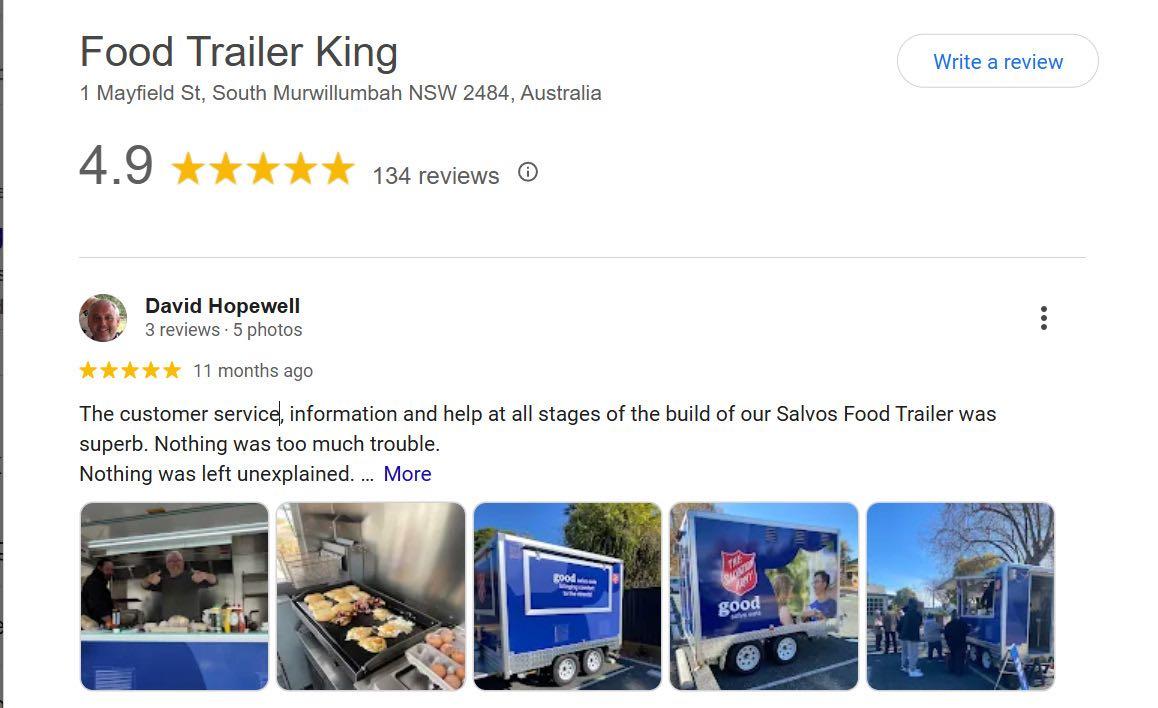Open photo of men inside food trailer
Image resolution: width=1158 pixels, height=708 pixels.
pos(174,597)
